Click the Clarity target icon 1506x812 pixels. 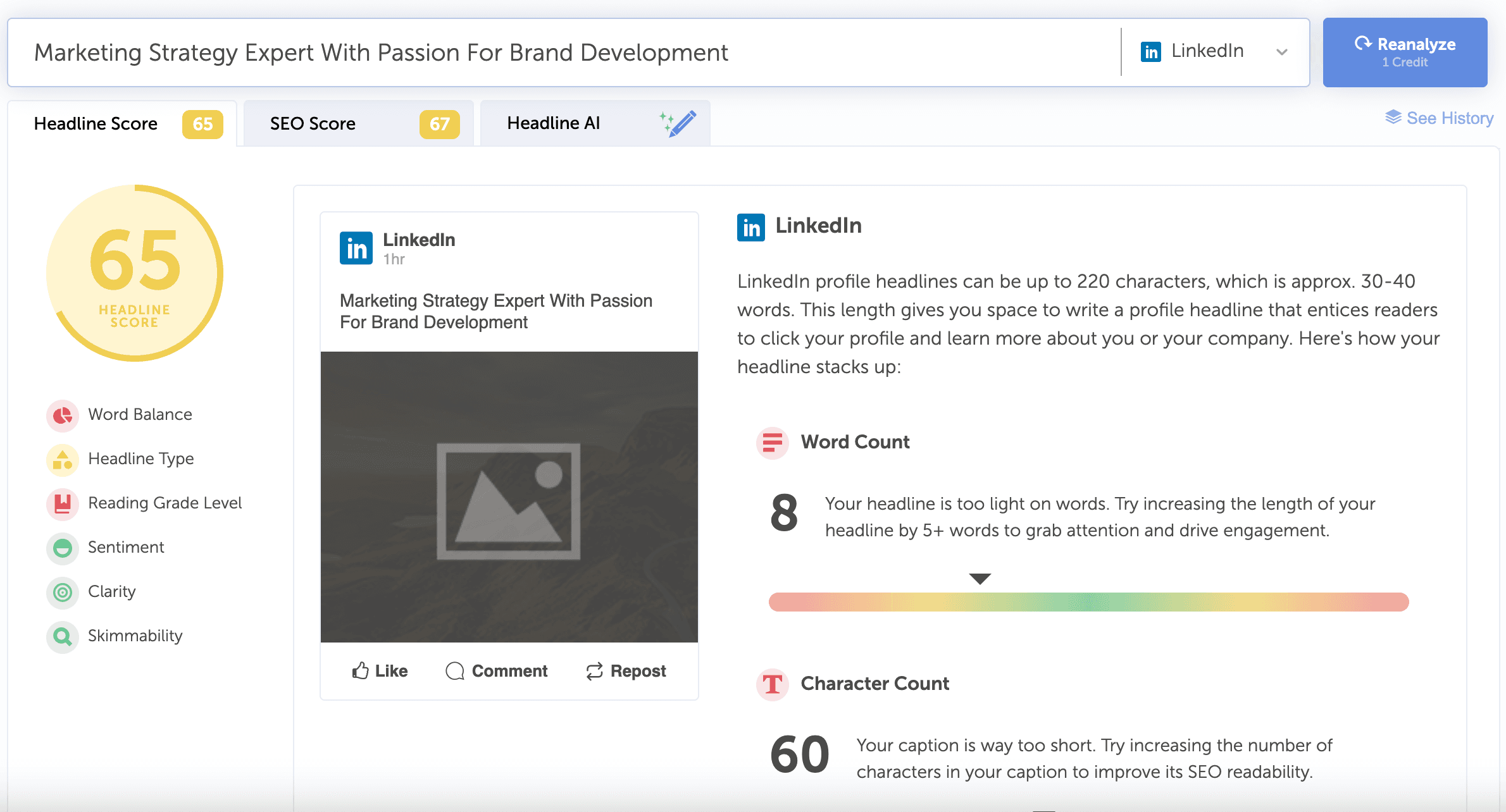(x=62, y=593)
